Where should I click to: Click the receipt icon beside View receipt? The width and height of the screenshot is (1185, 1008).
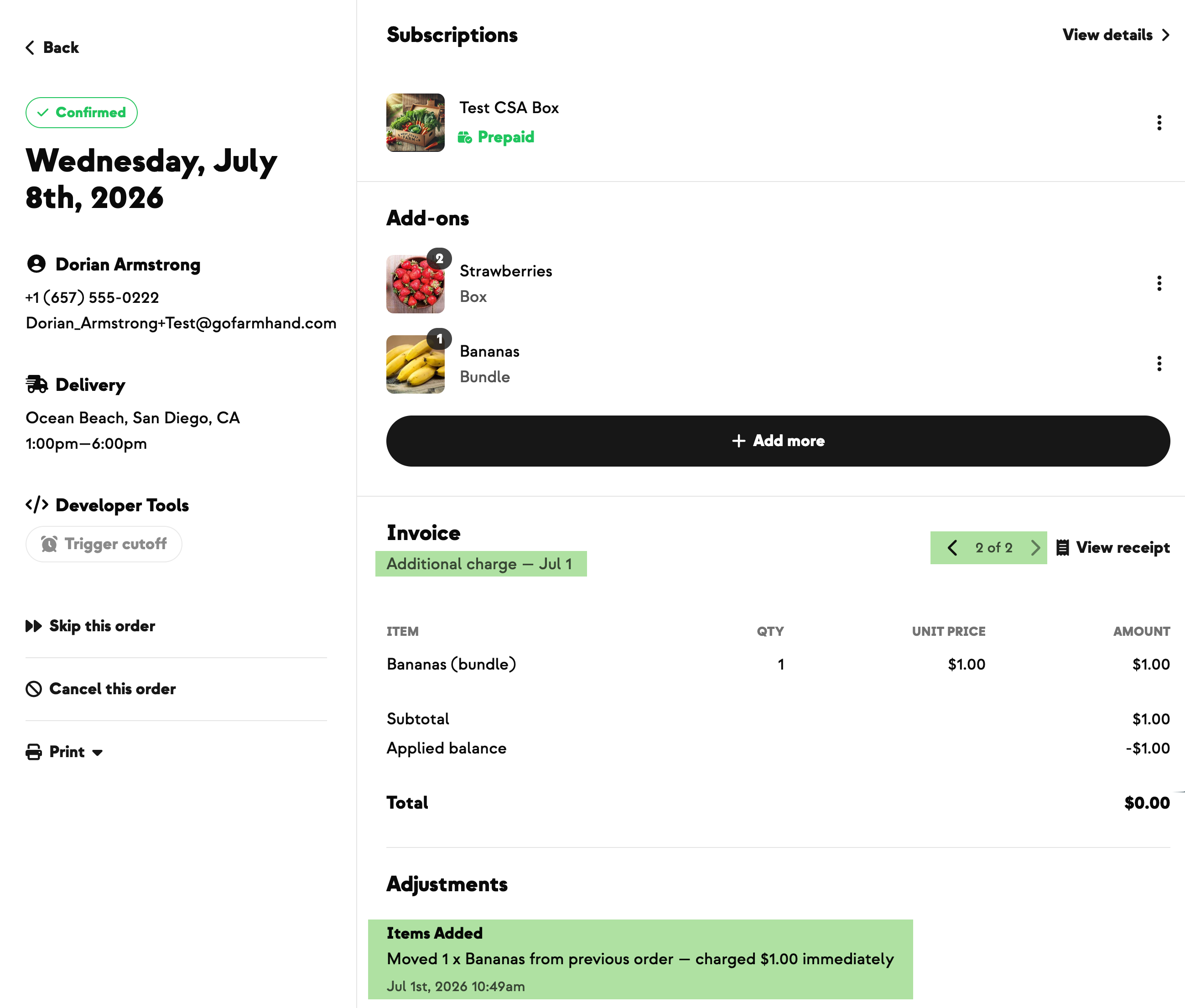click(x=1063, y=547)
